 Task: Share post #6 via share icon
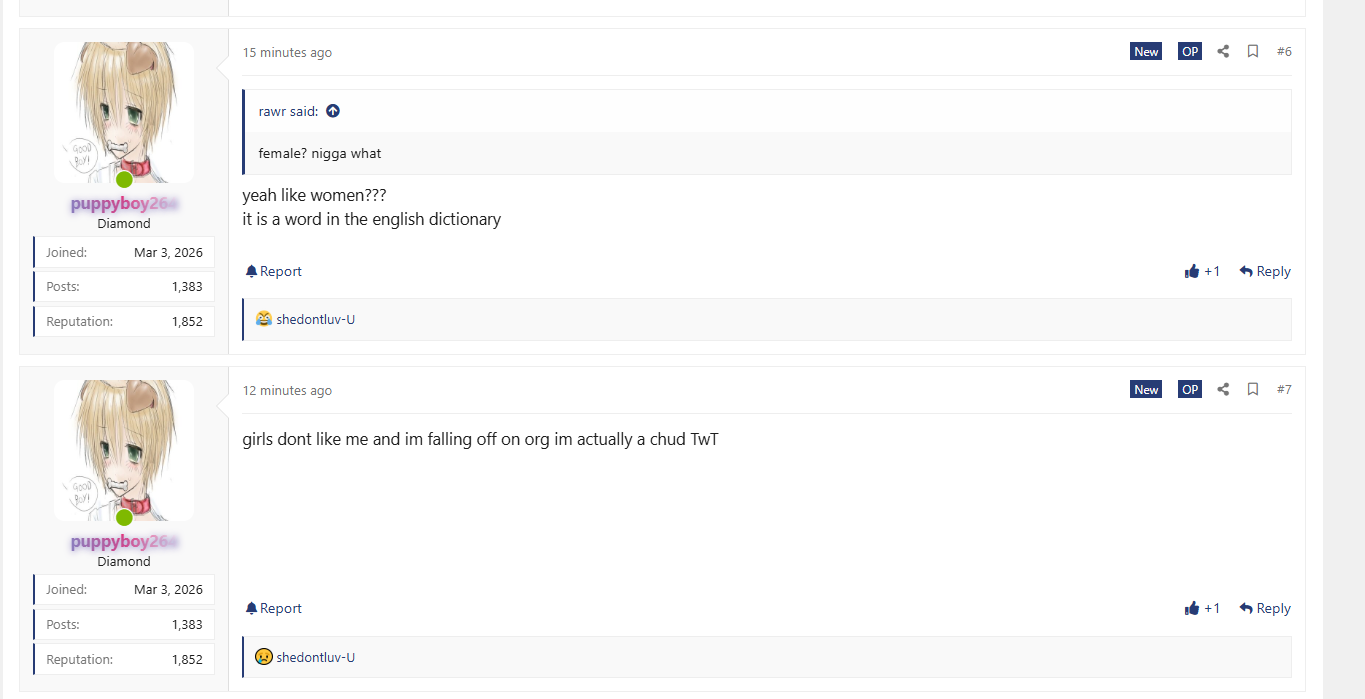click(1223, 51)
